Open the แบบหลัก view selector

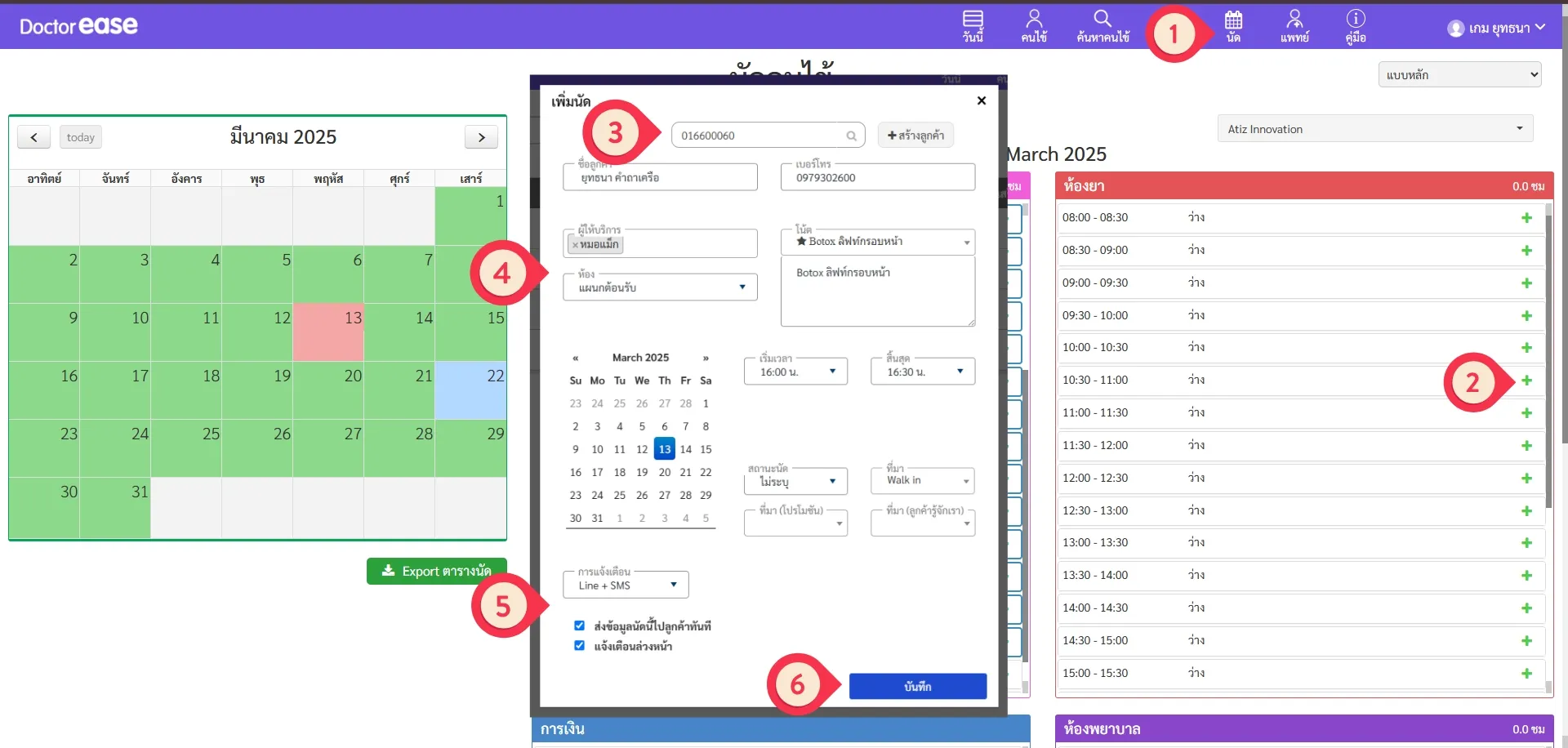coord(1459,74)
